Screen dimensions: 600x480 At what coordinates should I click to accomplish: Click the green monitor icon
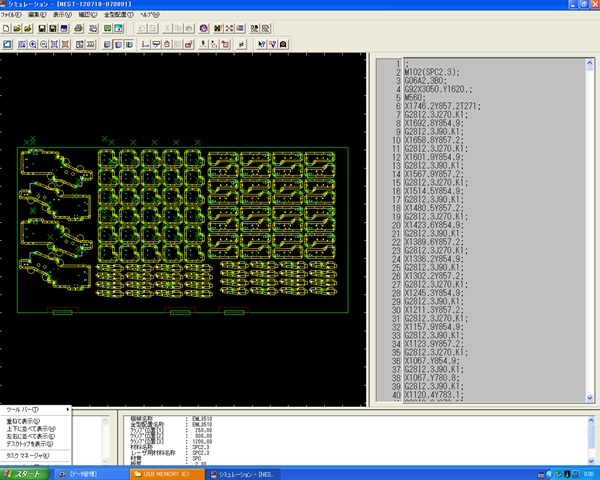[x=108, y=28]
